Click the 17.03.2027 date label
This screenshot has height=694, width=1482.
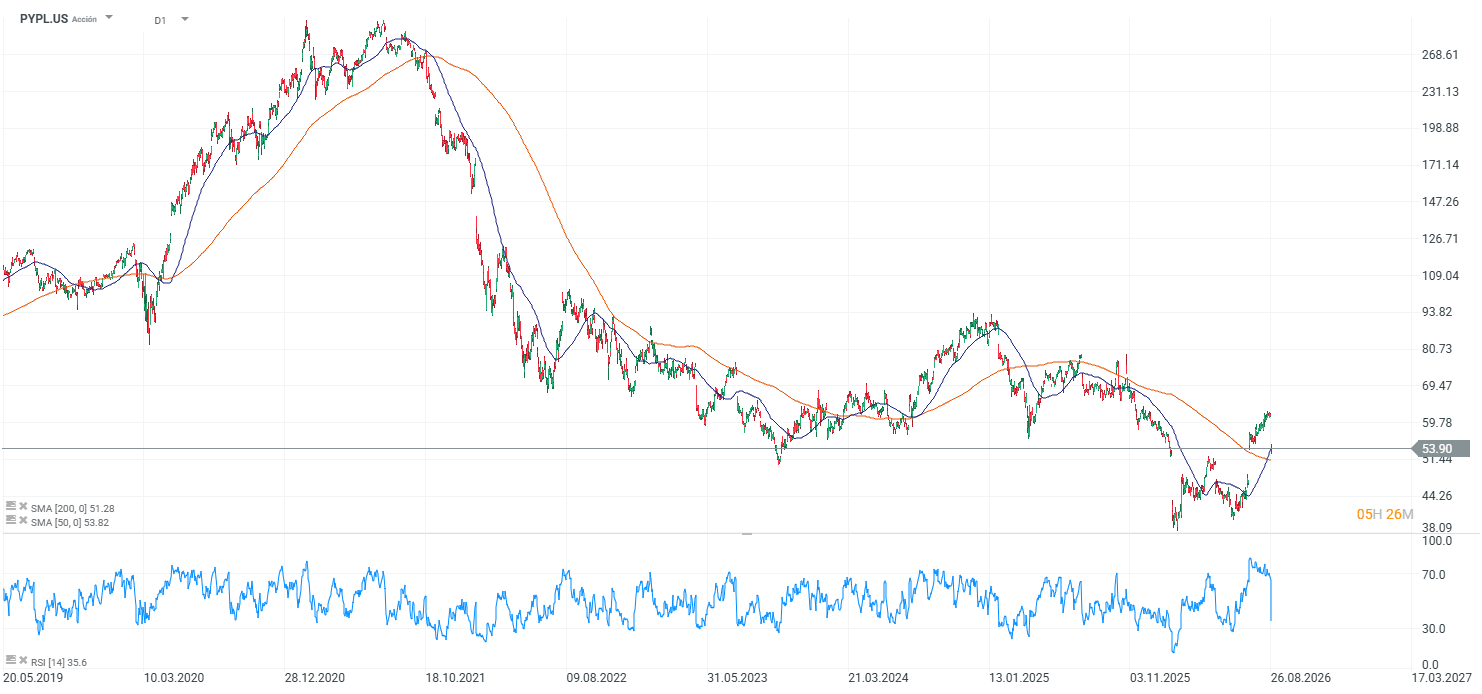(1442, 678)
